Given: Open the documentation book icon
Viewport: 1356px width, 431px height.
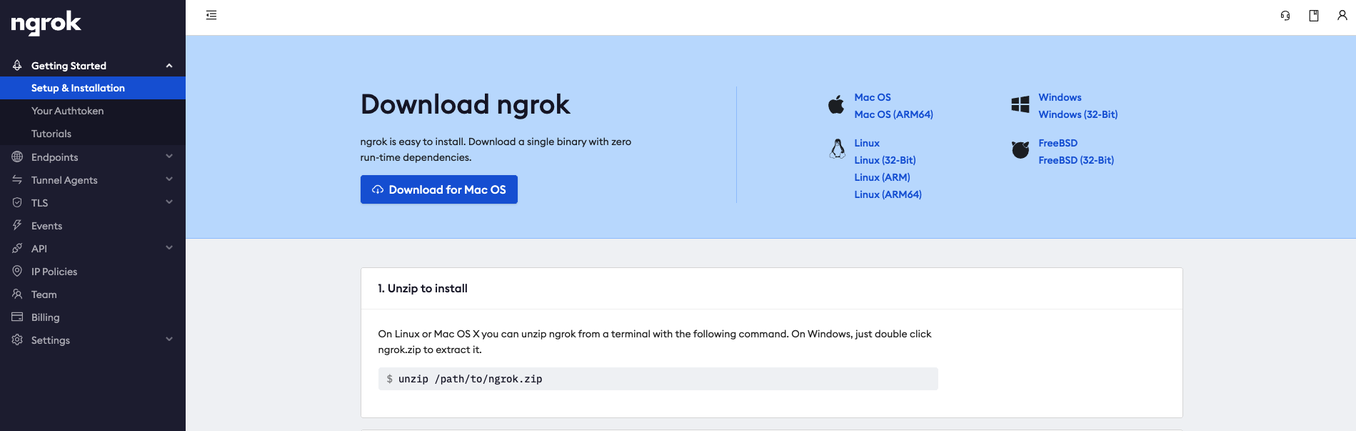Looking at the screenshot, I should pos(1314,16).
